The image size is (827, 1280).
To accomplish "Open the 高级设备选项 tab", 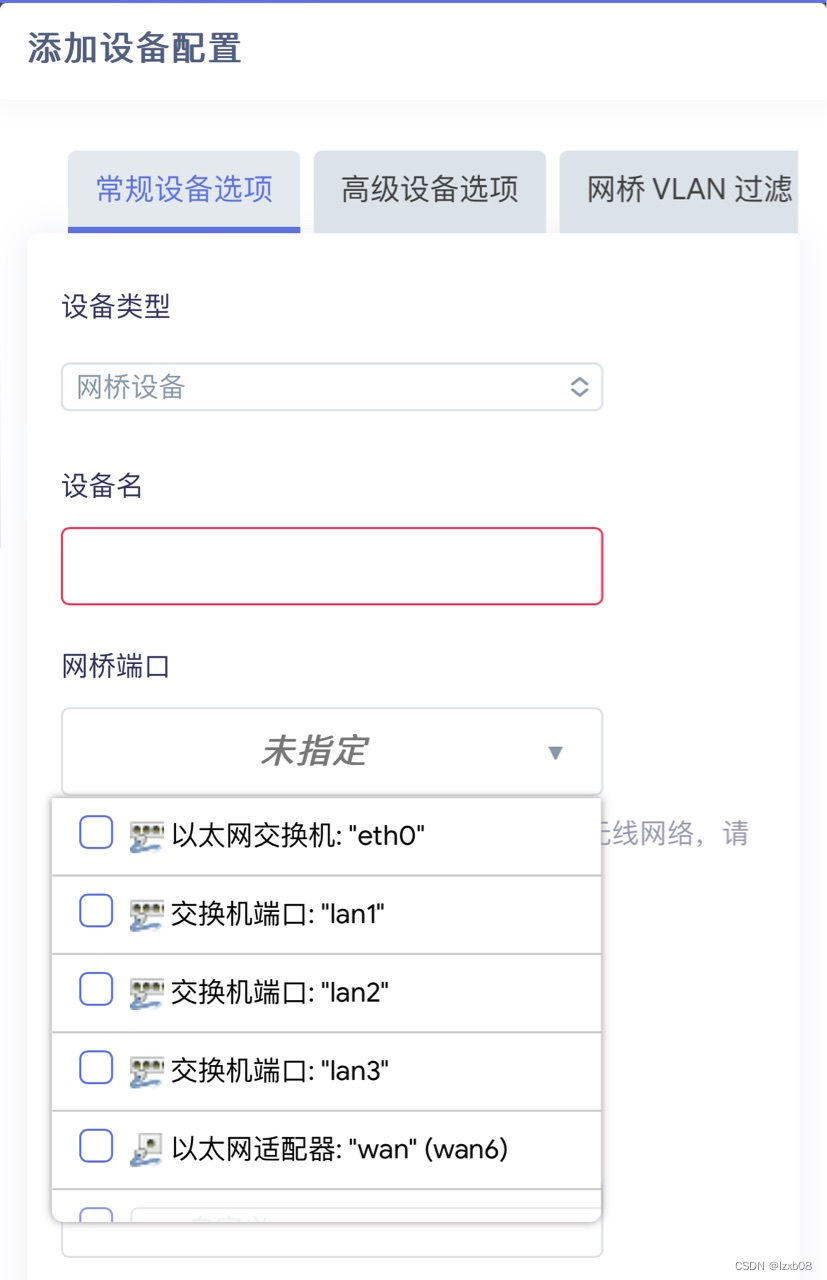I will 429,190.
